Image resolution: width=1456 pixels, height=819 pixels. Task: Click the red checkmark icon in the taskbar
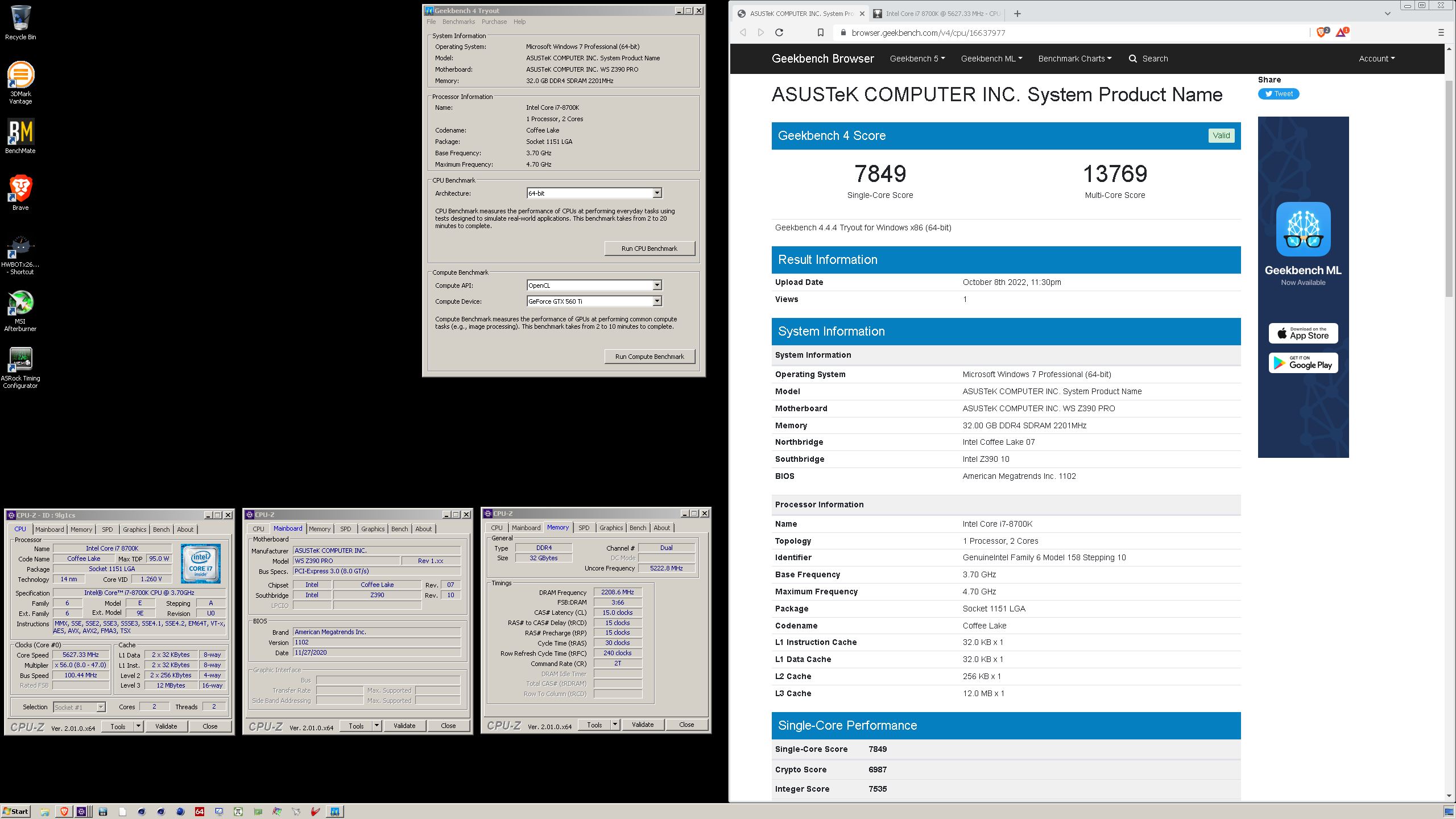[315, 812]
